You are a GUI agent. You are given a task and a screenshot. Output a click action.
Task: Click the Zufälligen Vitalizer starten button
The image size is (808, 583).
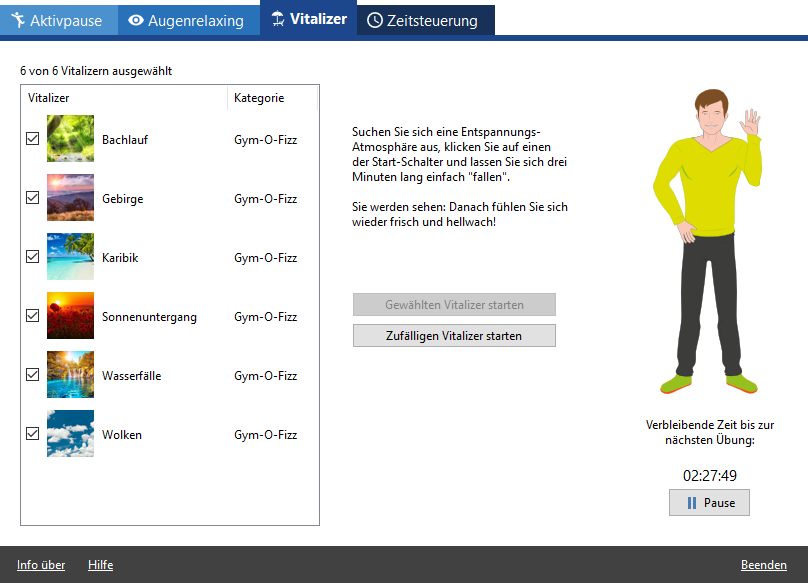click(x=453, y=335)
